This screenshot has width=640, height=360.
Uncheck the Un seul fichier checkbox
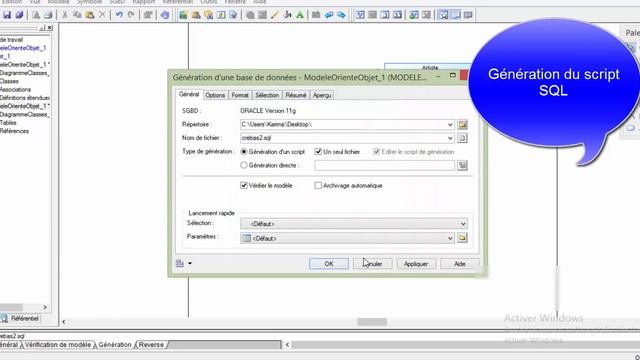318,151
